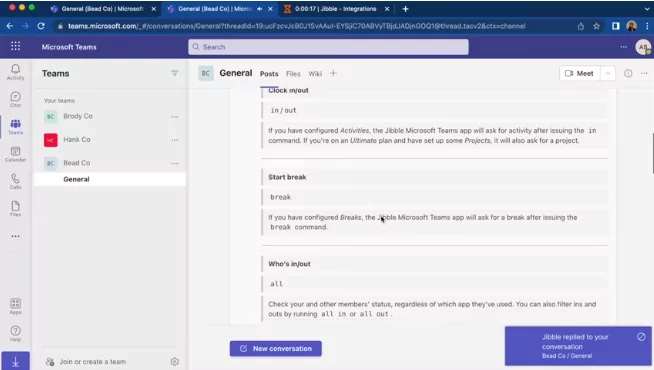The width and height of the screenshot is (654, 370).
Task: Open the app launcher grid icon
Action: (x=15, y=46)
